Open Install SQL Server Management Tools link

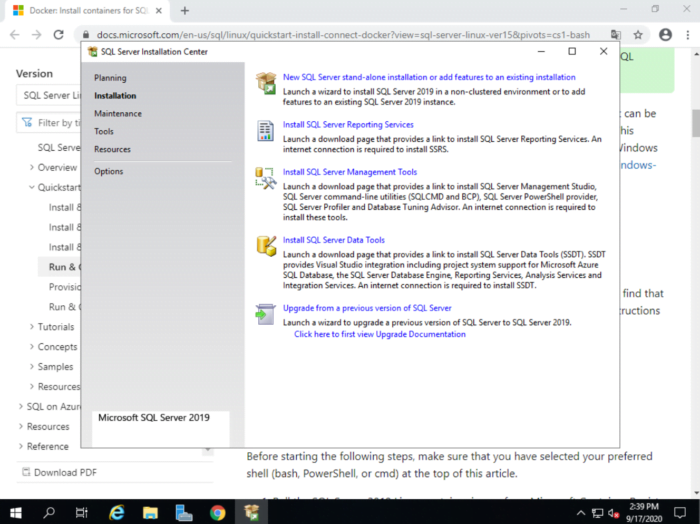tap(350, 172)
